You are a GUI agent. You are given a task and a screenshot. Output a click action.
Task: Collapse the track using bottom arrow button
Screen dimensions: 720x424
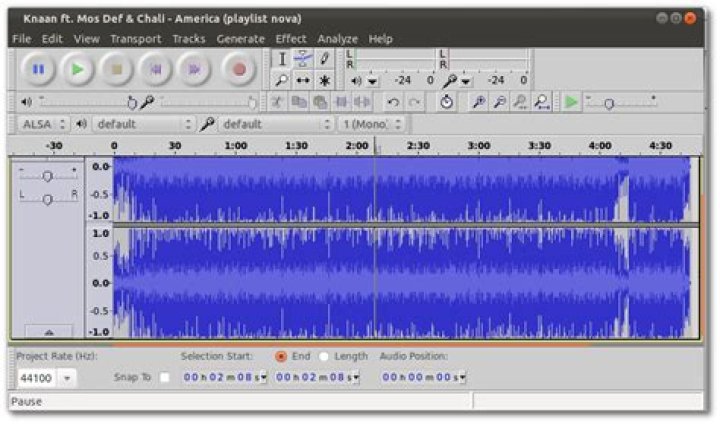pos(49,332)
